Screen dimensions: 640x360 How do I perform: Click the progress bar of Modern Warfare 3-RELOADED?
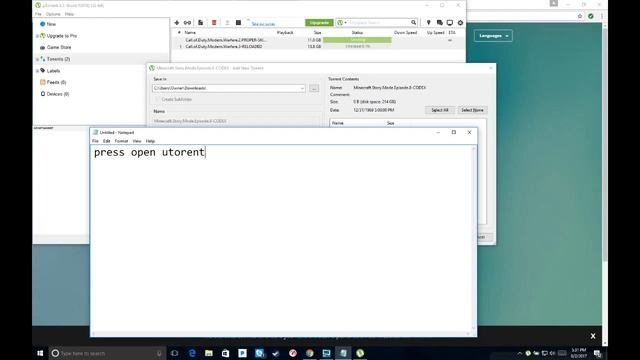point(357,47)
